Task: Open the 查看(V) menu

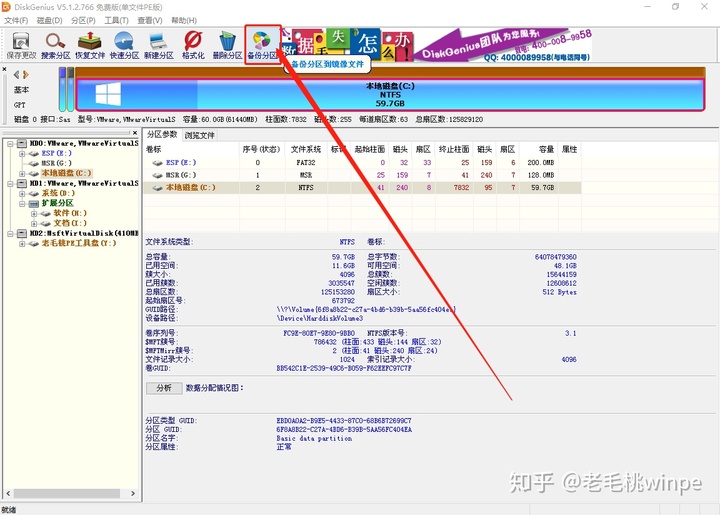Action: click(x=150, y=20)
